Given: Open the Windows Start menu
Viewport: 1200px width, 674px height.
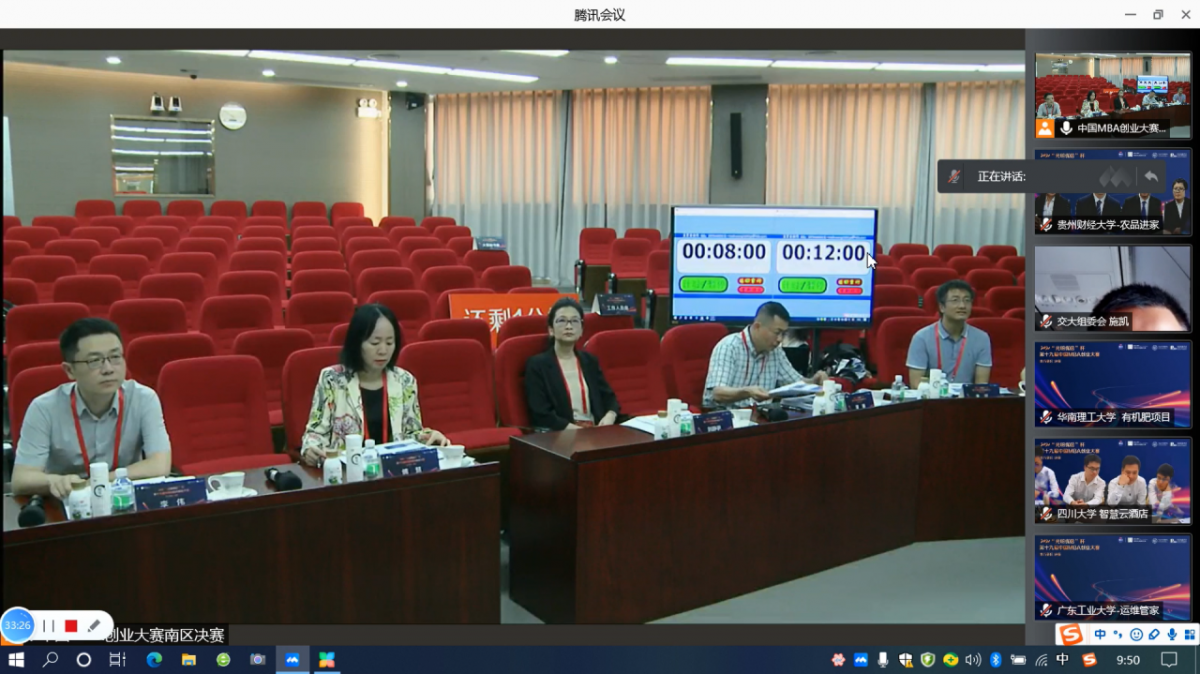Looking at the screenshot, I should (x=16, y=660).
